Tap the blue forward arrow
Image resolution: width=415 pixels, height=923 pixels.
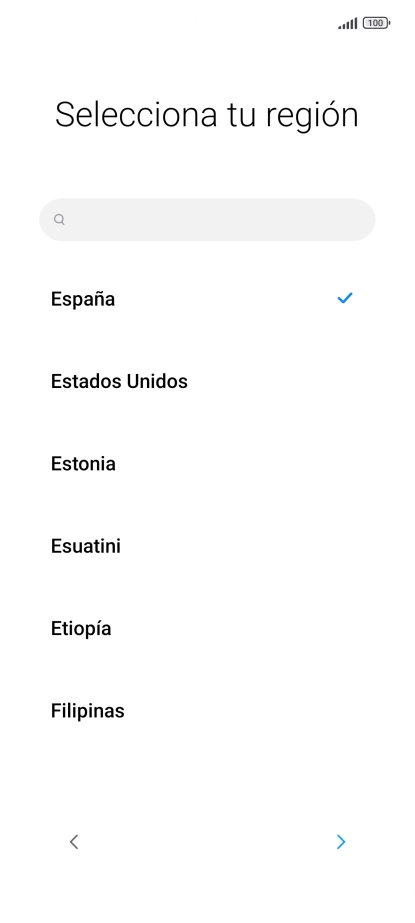[341, 842]
